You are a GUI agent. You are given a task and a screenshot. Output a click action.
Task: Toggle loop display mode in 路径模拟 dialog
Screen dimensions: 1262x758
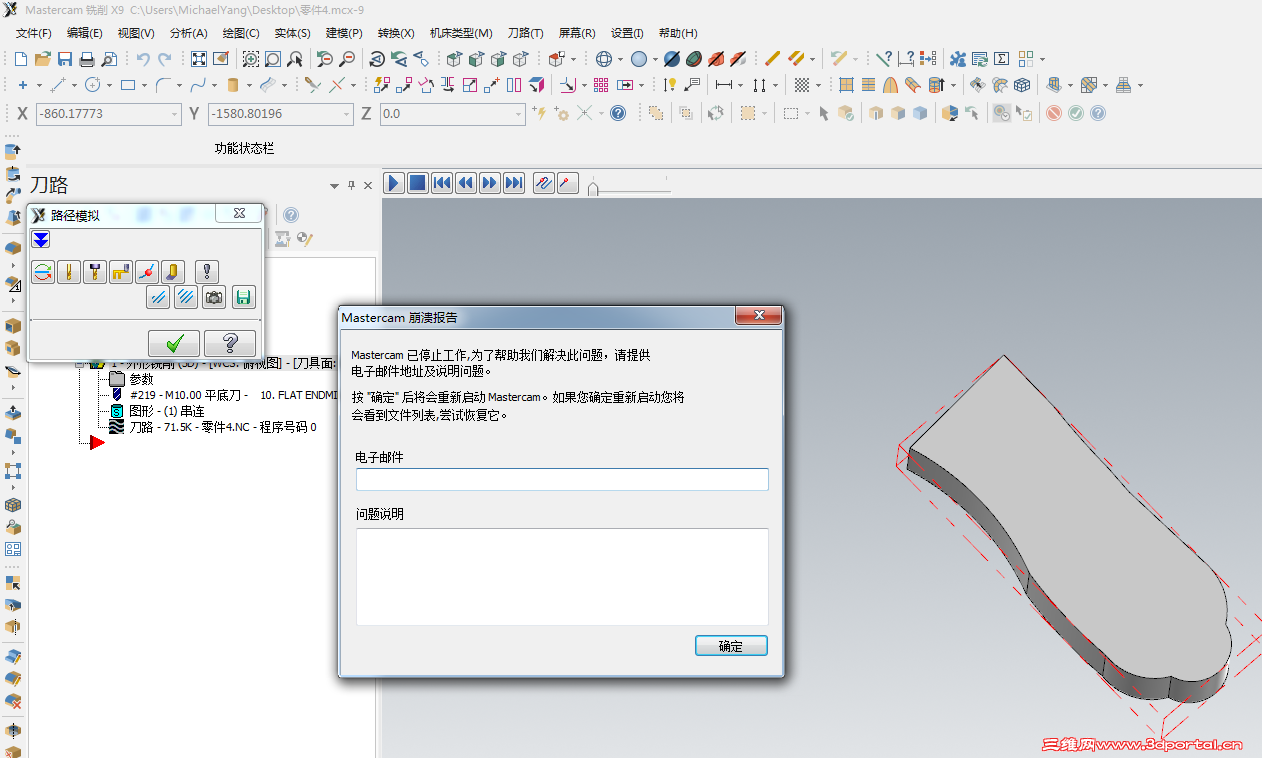click(43, 271)
